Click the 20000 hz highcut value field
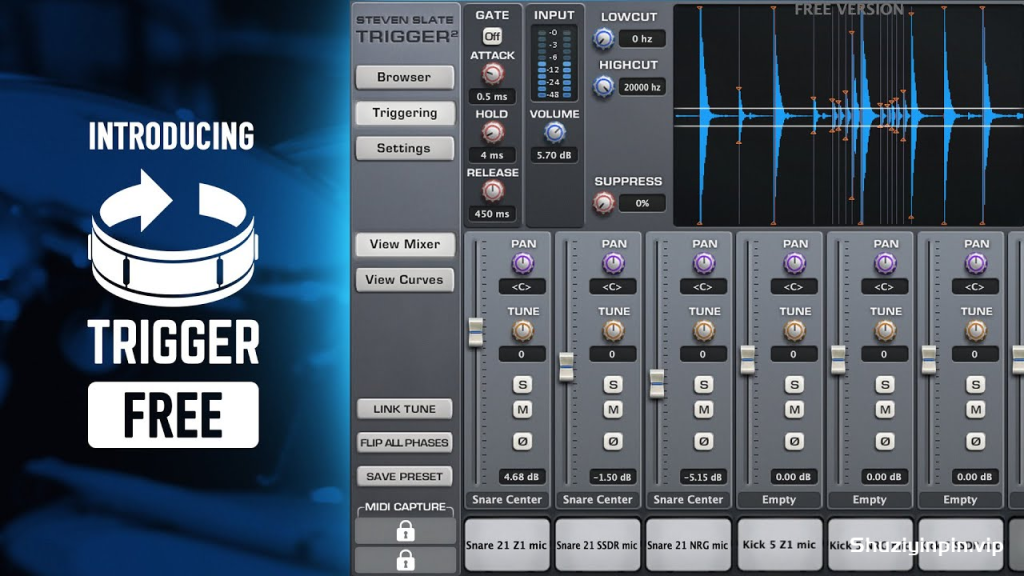The image size is (1024, 576). (x=642, y=87)
